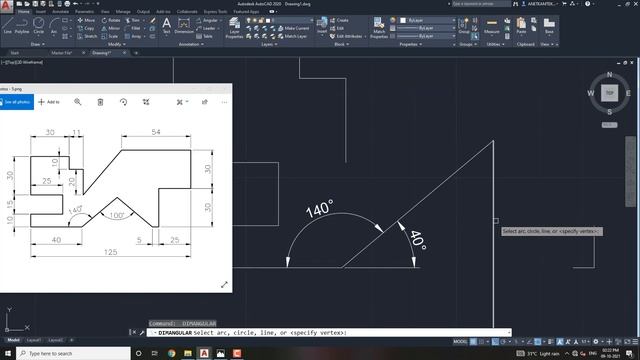Switch to the Drawing1 file tab
640x360 pixels.
(x=102, y=53)
